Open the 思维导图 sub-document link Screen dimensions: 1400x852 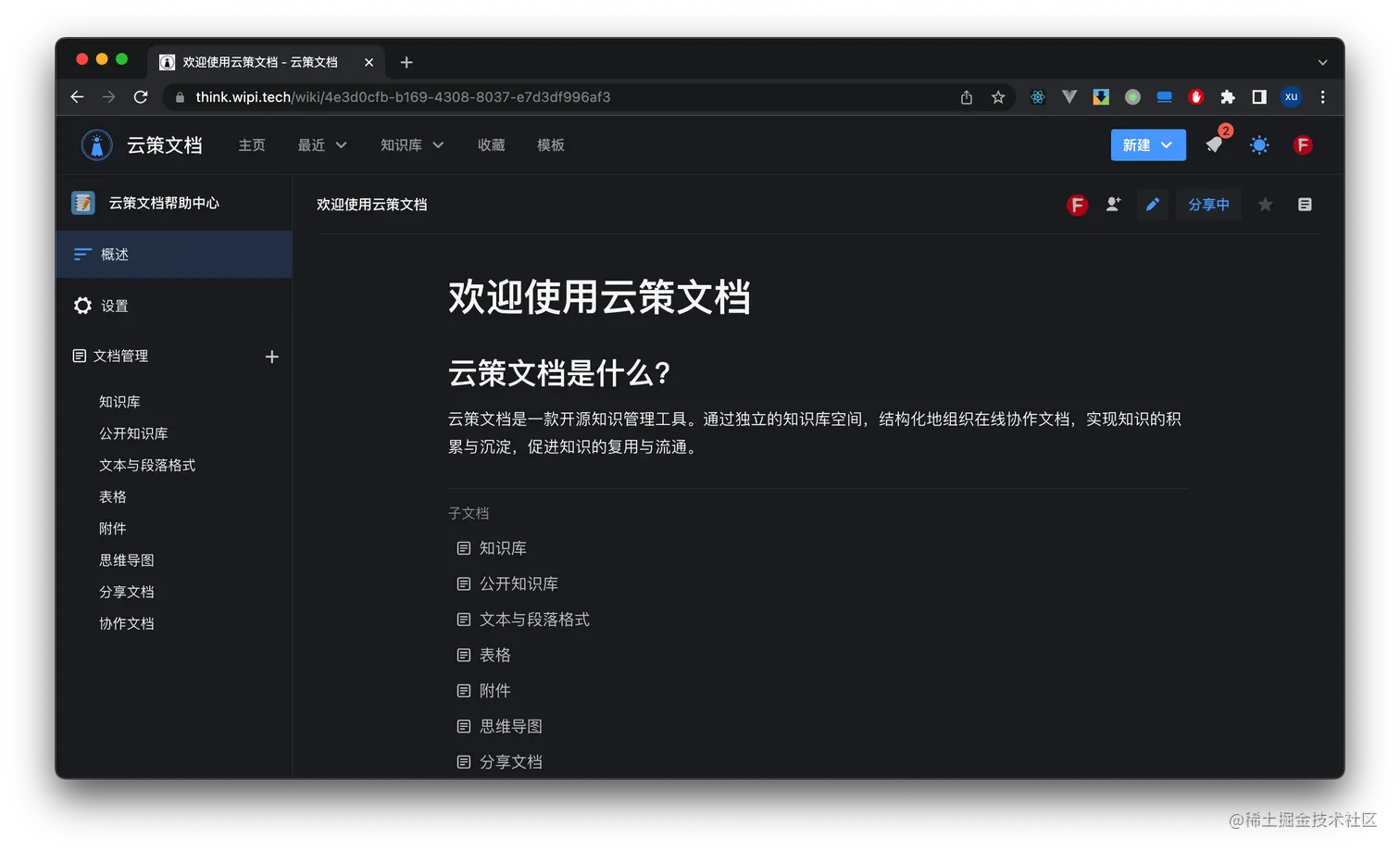point(509,725)
